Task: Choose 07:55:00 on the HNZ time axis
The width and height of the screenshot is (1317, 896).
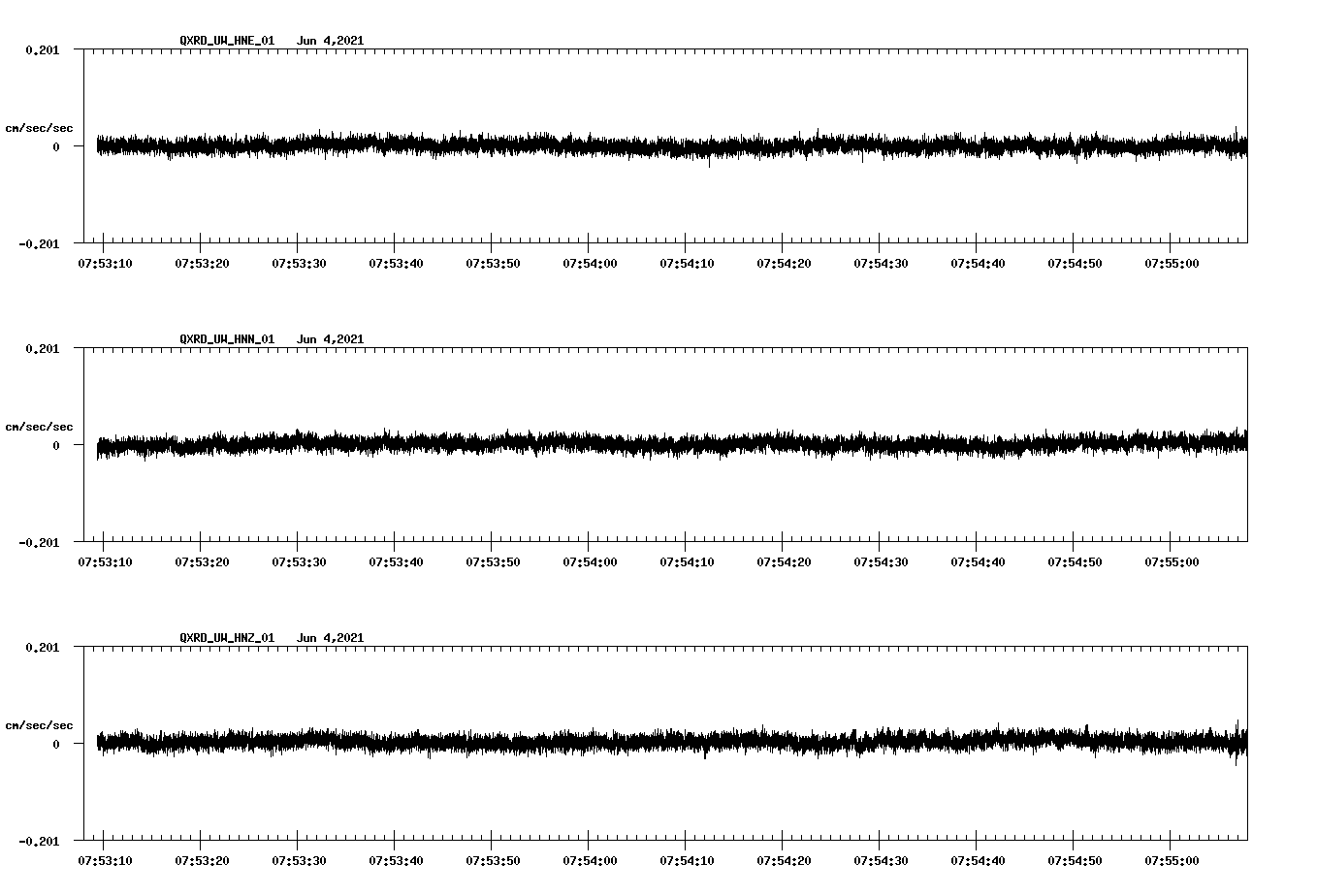Action: click(1172, 860)
